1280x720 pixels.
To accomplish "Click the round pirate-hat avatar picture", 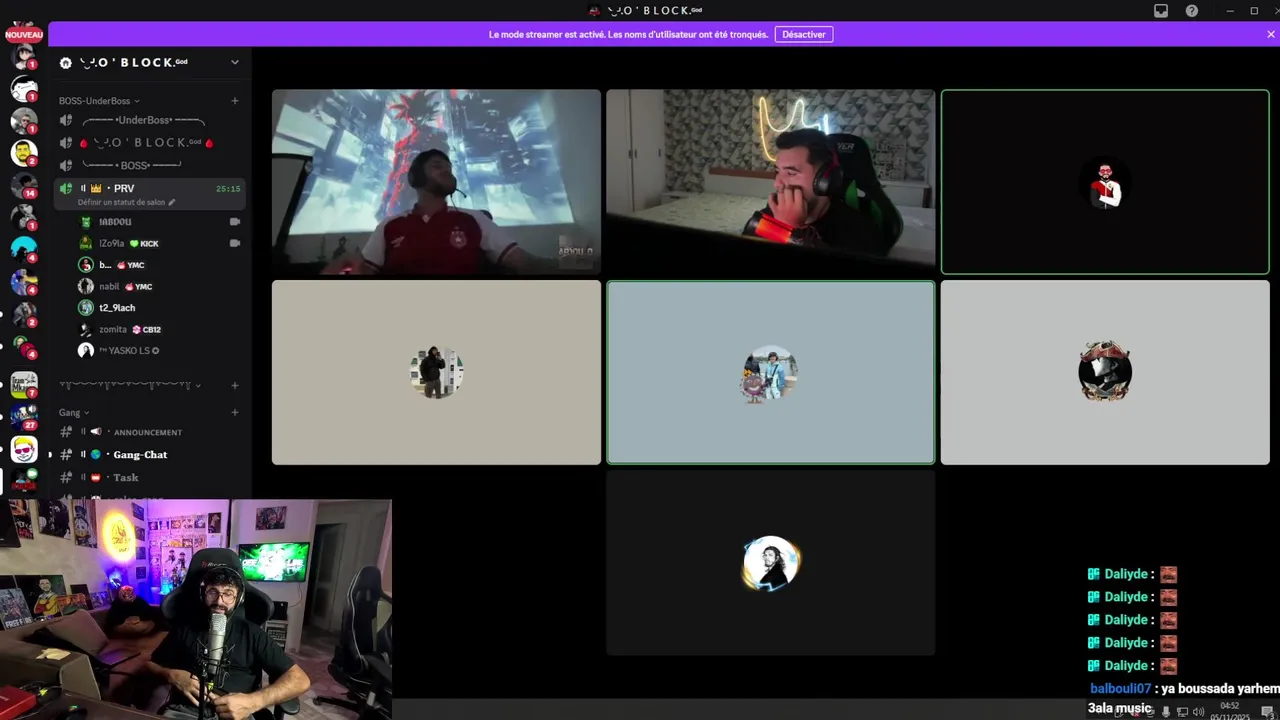I will 1105,372.
